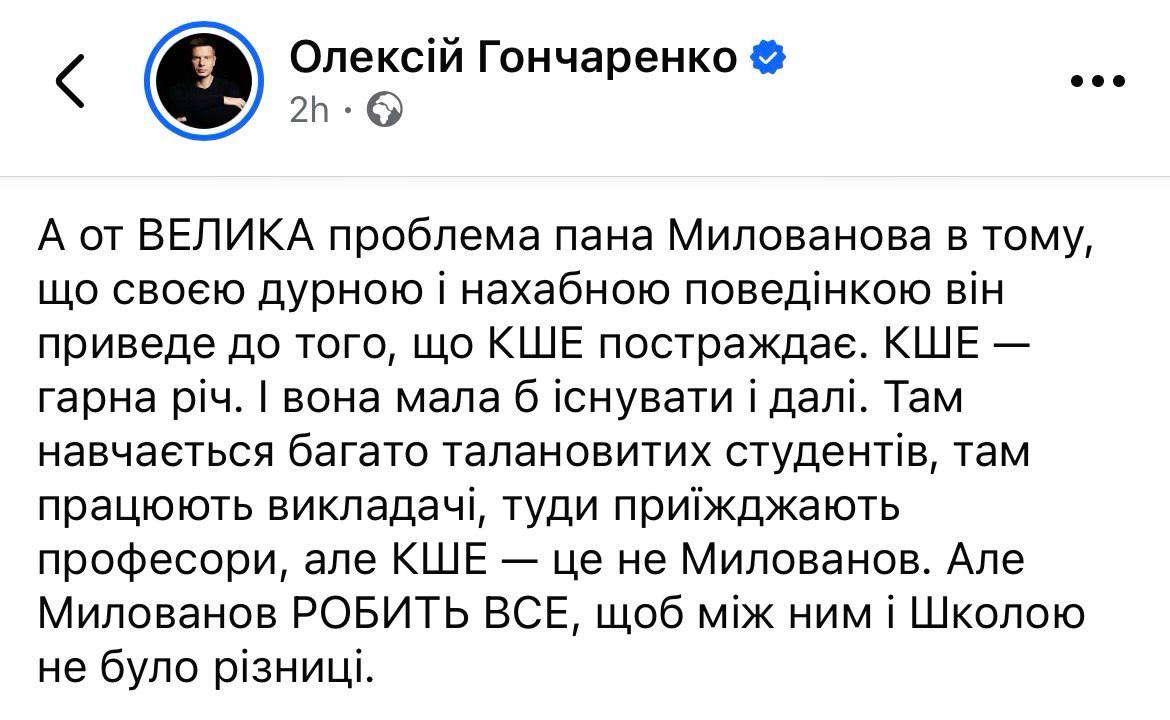Viewport: 1170px width, 720px height.
Task: Click the 2h post timestamp
Action: [309, 110]
